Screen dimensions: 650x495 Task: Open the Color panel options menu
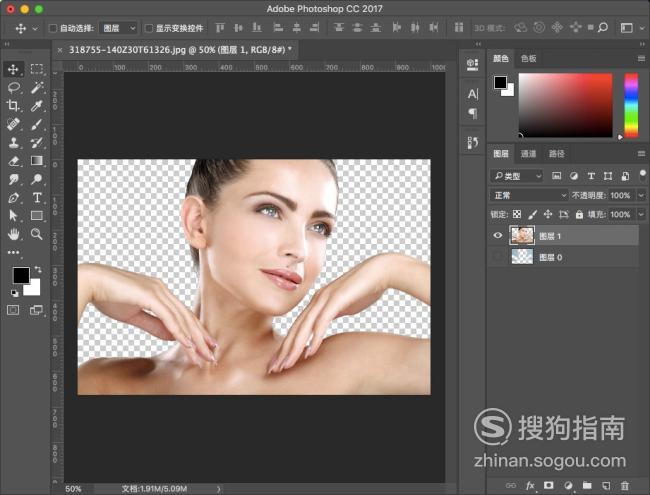point(641,58)
